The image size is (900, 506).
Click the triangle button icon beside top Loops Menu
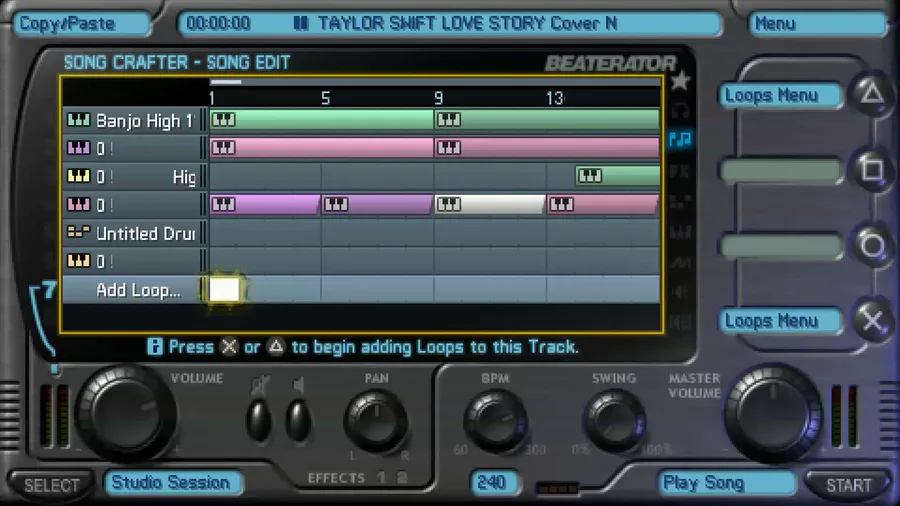tap(872, 93)
